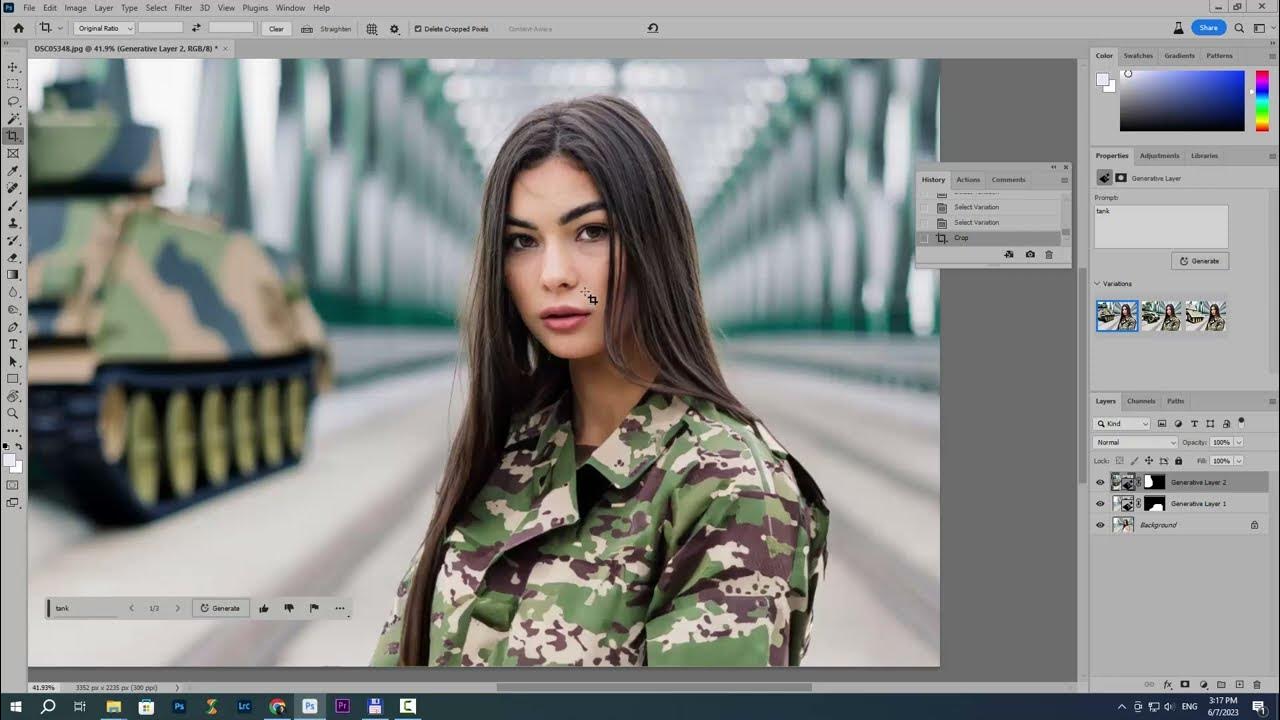Open the Filter menu
Screen dimensions: 1280x720
(183, 7)
